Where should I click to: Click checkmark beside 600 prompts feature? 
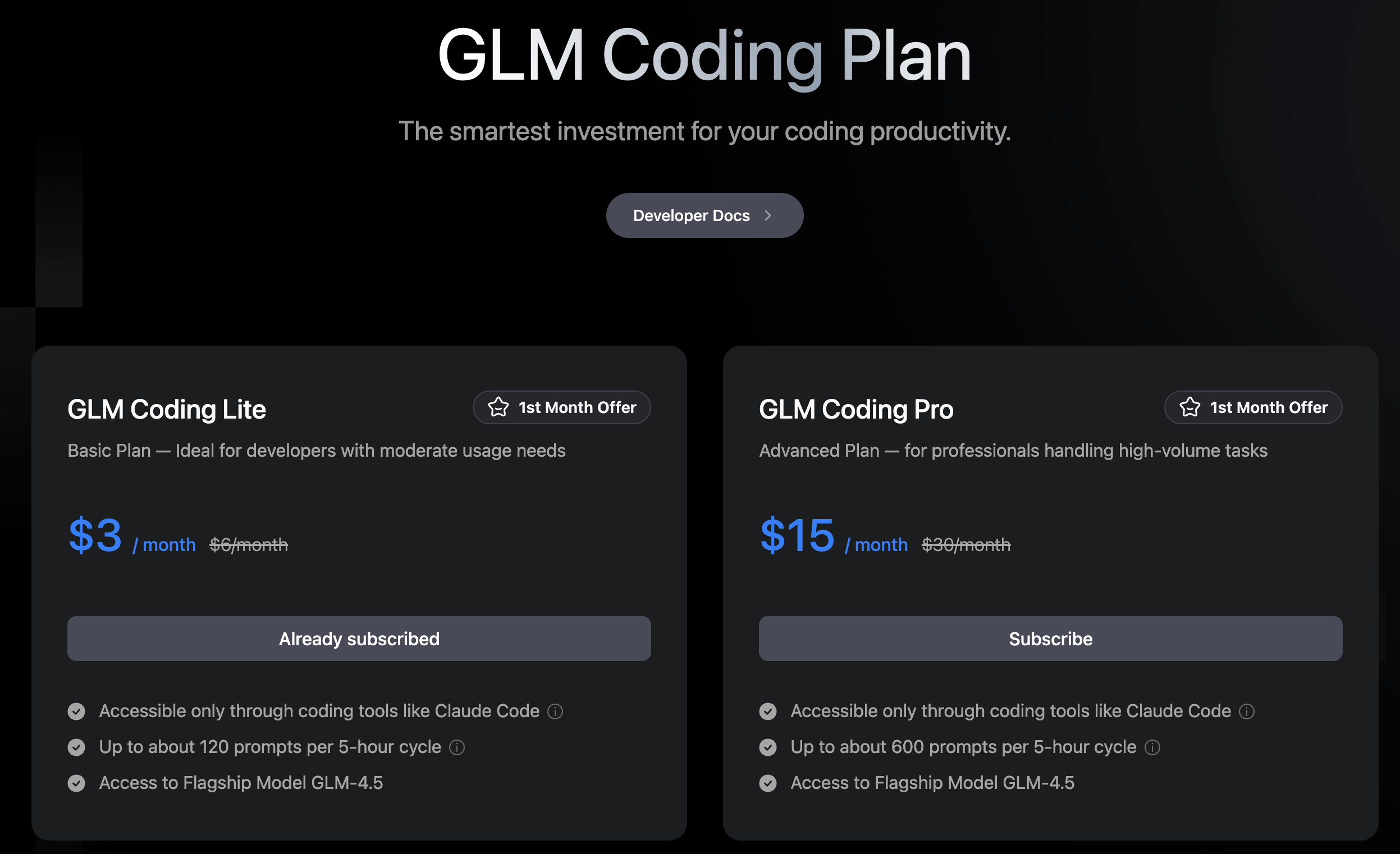pyautogui.click(x=767, y=747)
